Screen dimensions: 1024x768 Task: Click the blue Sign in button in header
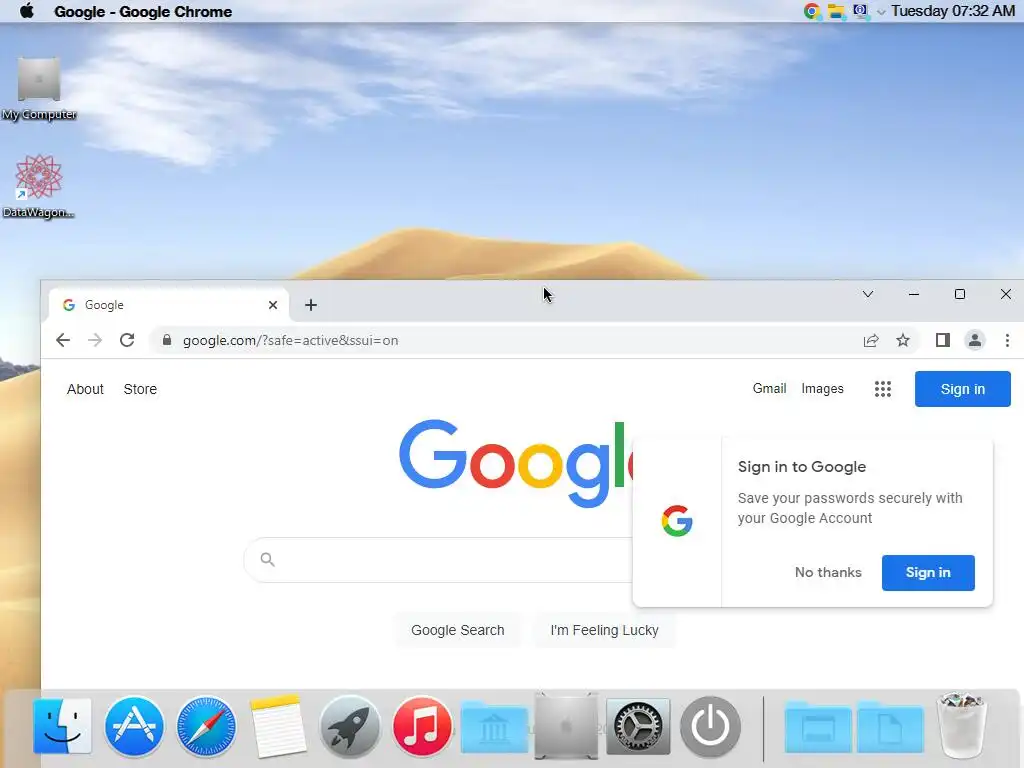tap(962, 389)
